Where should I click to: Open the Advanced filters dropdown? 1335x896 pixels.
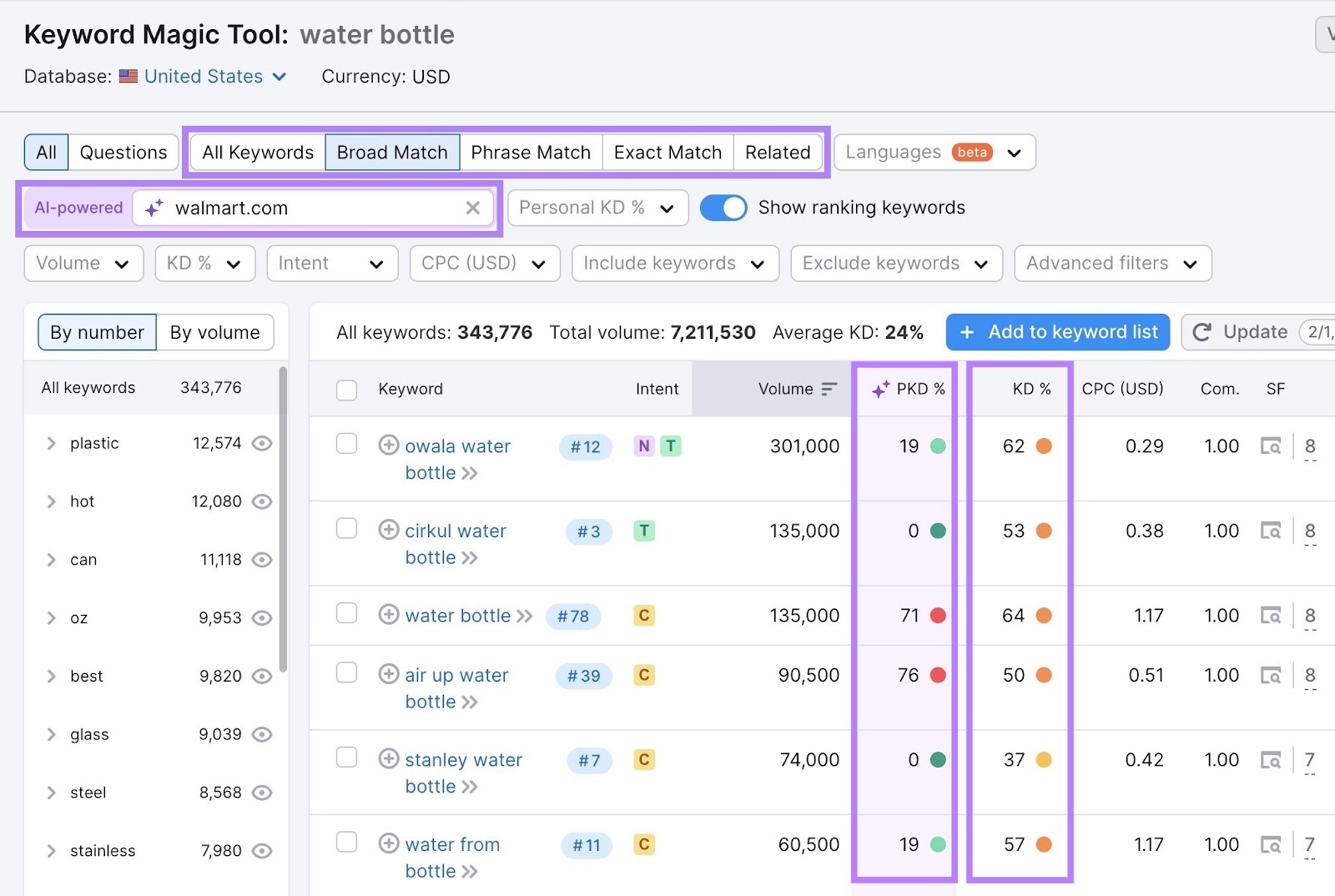(x=1111, y=263)
